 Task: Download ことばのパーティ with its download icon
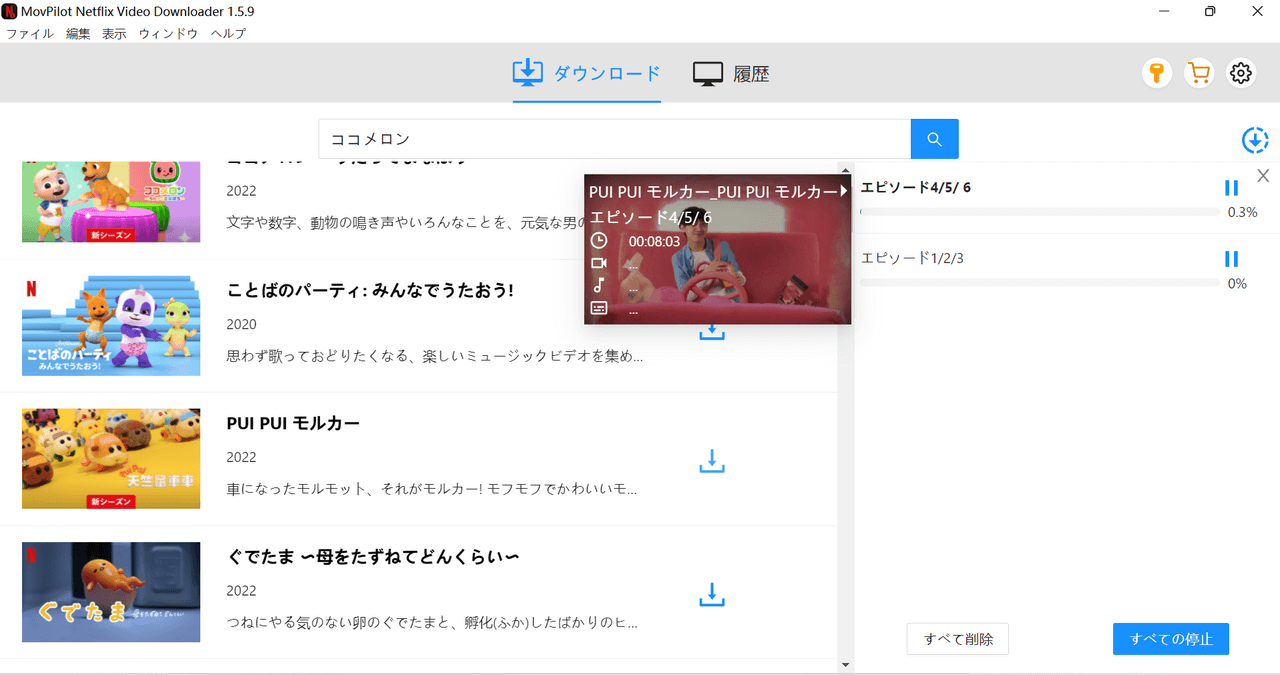(711, 331)
